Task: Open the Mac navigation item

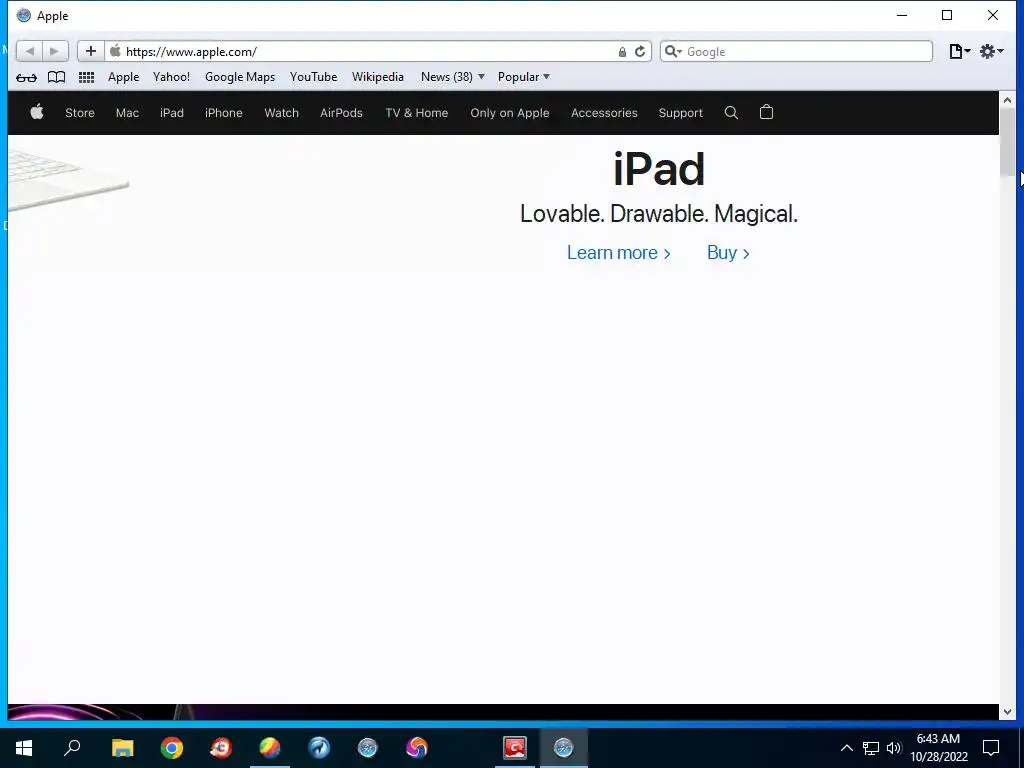Action: 127,113
